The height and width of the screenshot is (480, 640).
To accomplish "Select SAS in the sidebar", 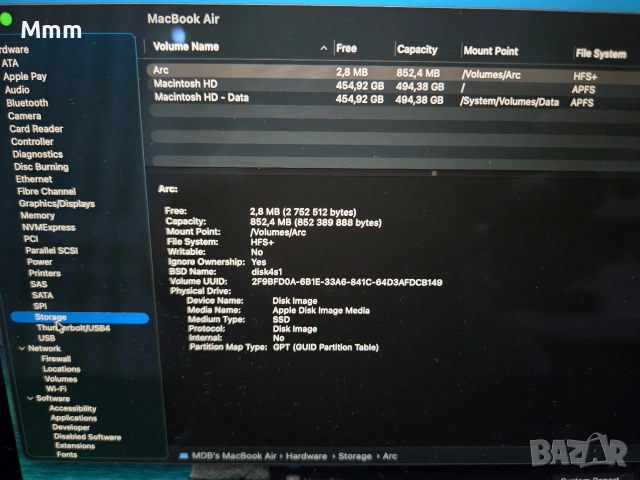I will [39, 284].
